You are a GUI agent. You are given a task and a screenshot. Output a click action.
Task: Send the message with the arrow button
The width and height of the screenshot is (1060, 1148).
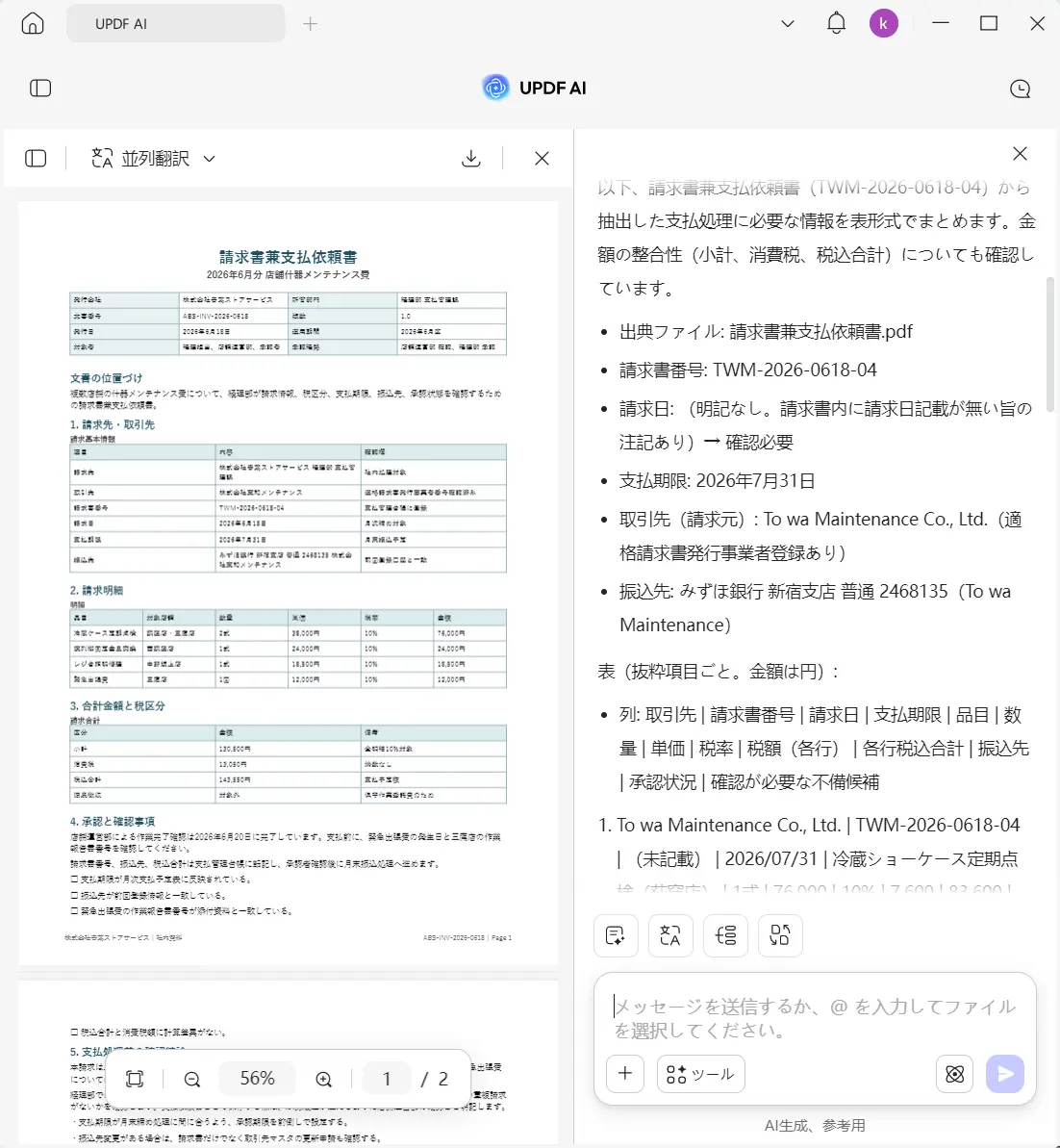tap(1005, 1074)
